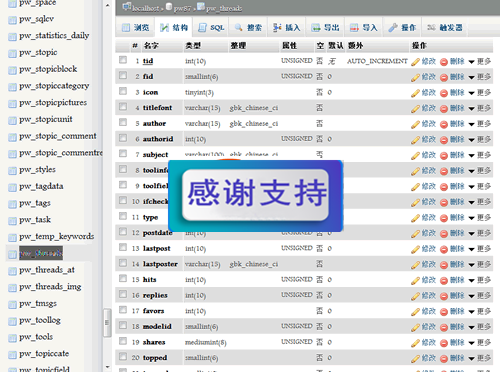This screenshot has width=500, height=372.
Task: Click the localhost server breadcrumb icon
Action: pyautogui.click(x=127, y=7)
